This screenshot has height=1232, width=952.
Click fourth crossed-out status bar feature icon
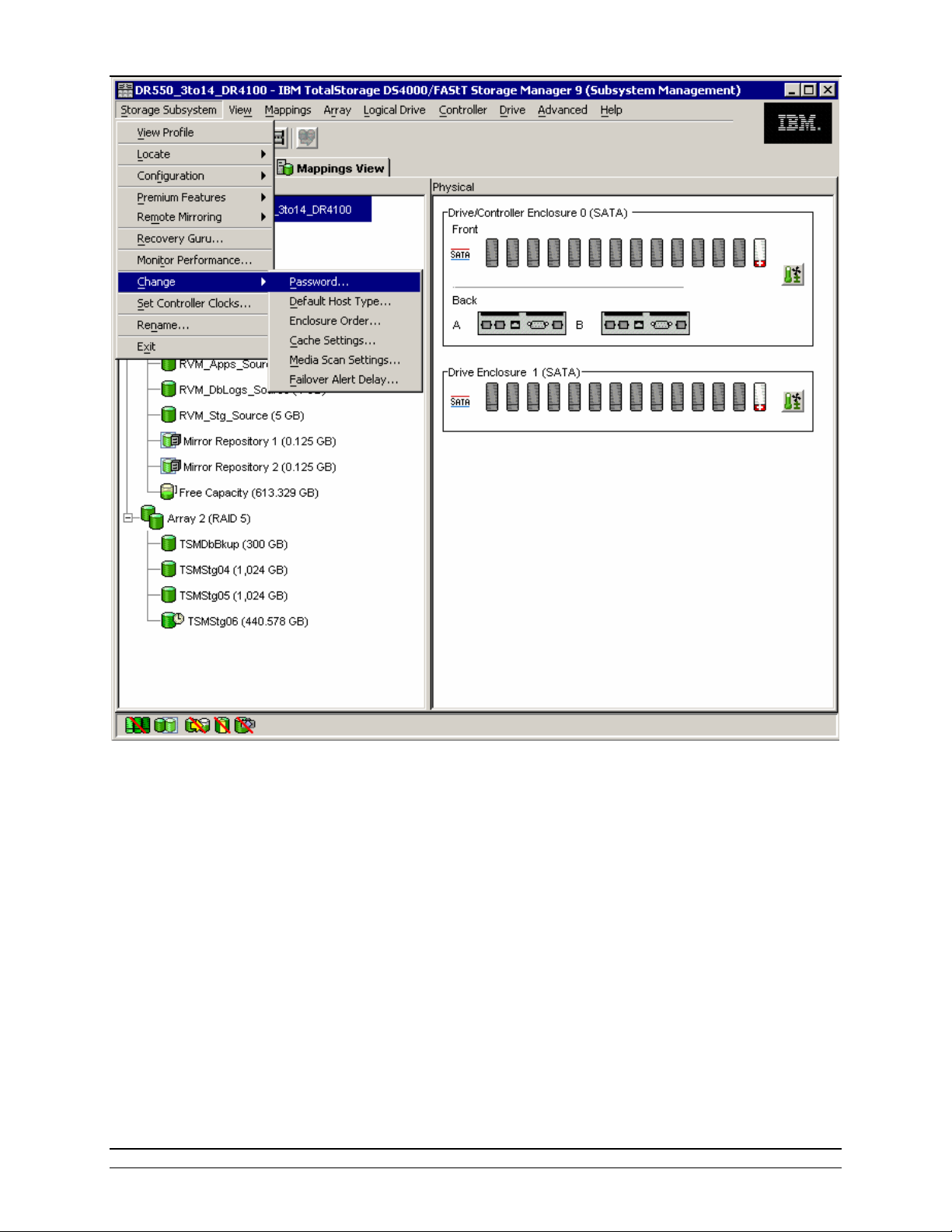pyautogui.click(x=222, y=725)
